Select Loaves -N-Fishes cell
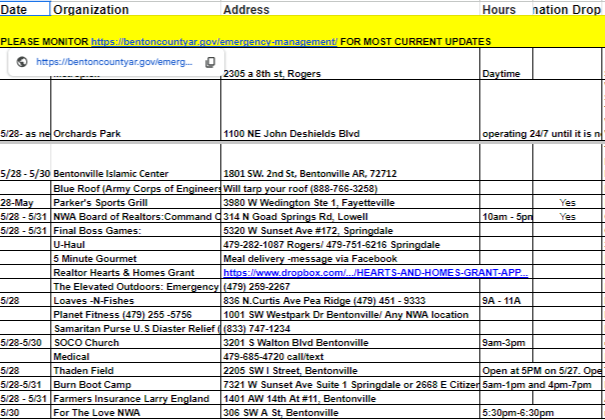 tap(136, 300)
